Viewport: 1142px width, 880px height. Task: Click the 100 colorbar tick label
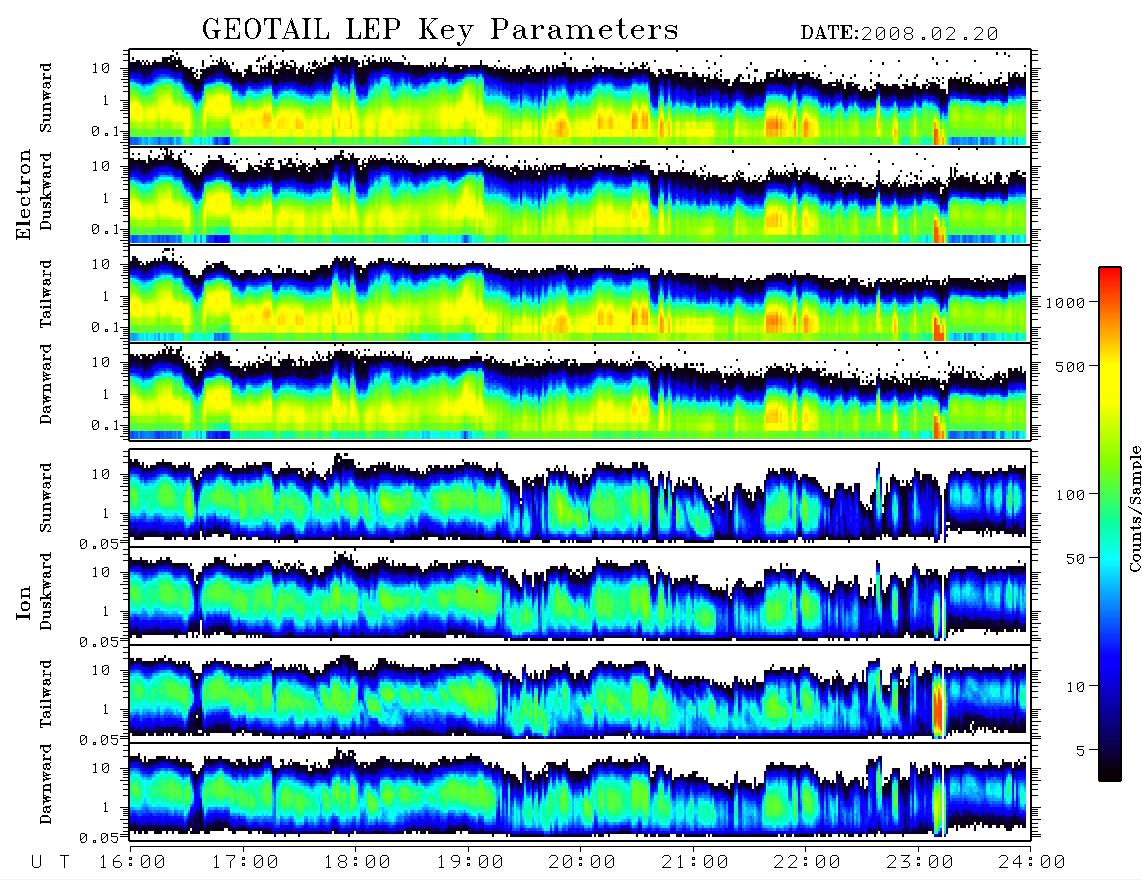[x=1070, y=495]
